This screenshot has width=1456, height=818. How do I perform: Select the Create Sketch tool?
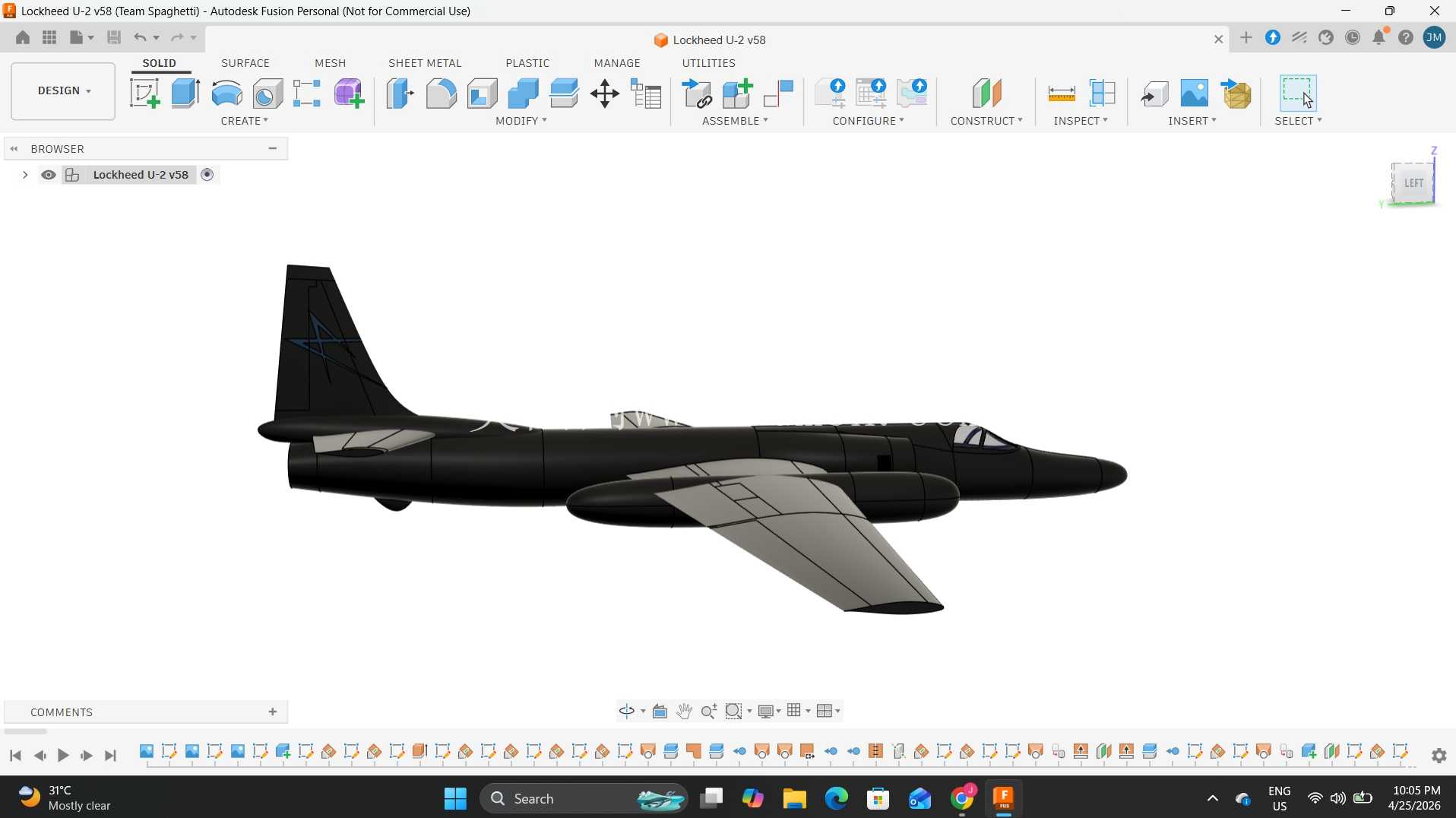[x=144, y=94]
